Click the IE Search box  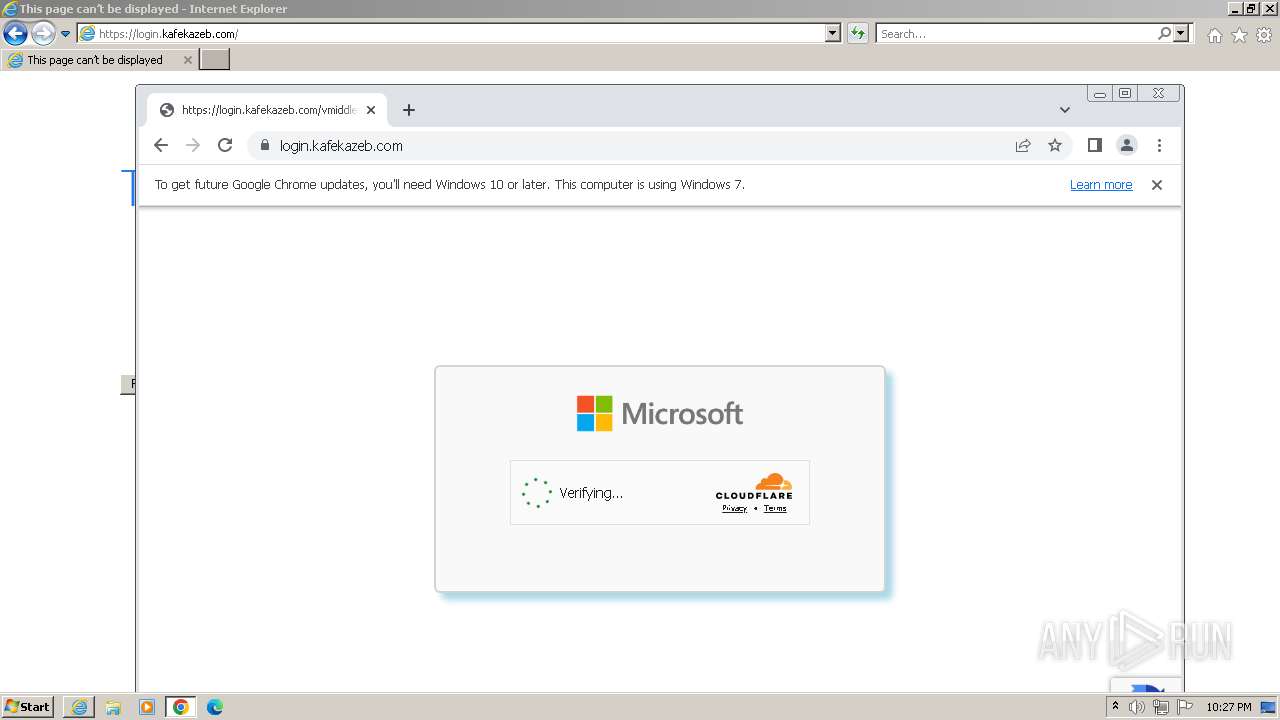point(1015,34)
